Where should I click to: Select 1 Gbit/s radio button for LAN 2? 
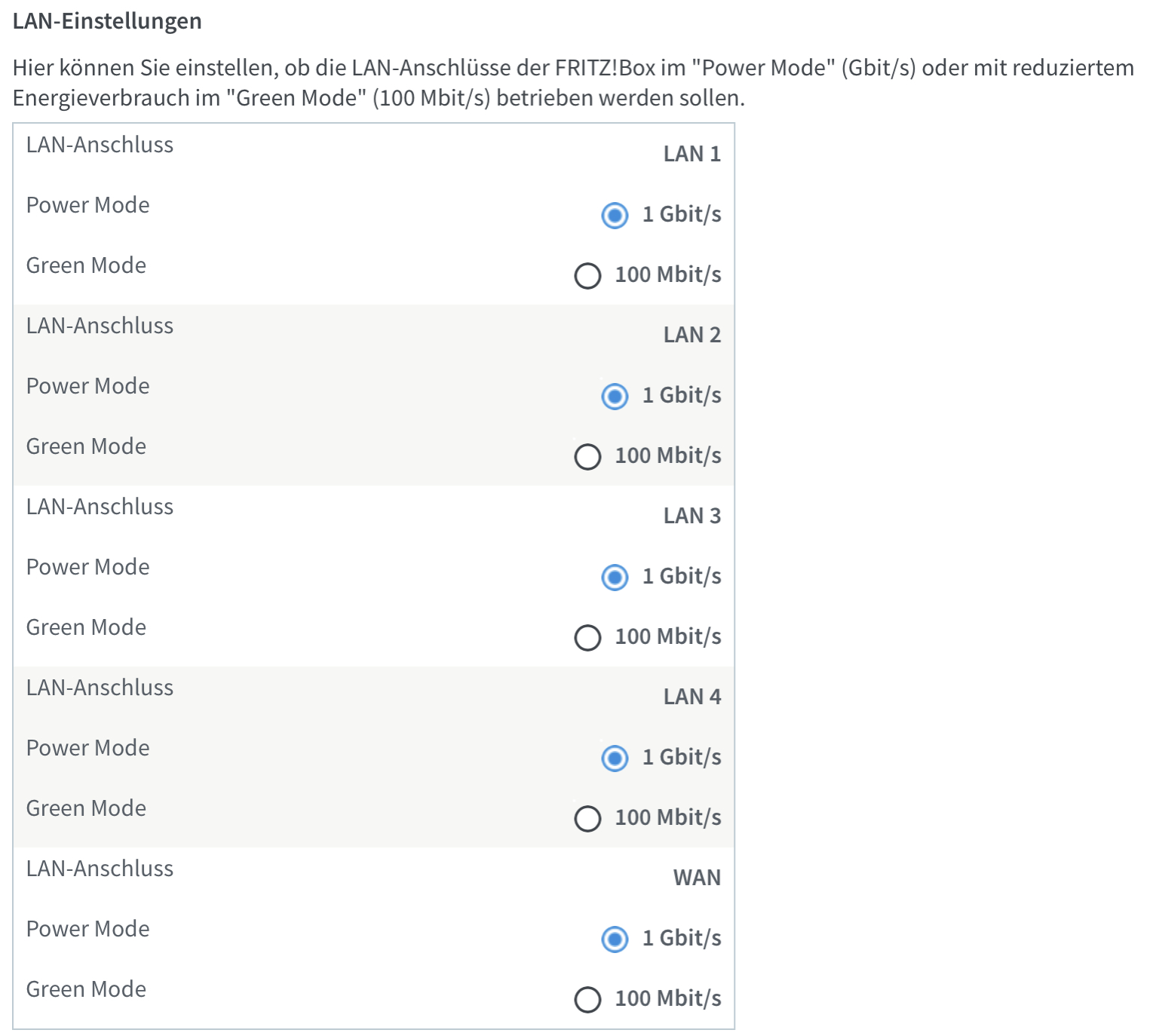[x=615, y=397]
